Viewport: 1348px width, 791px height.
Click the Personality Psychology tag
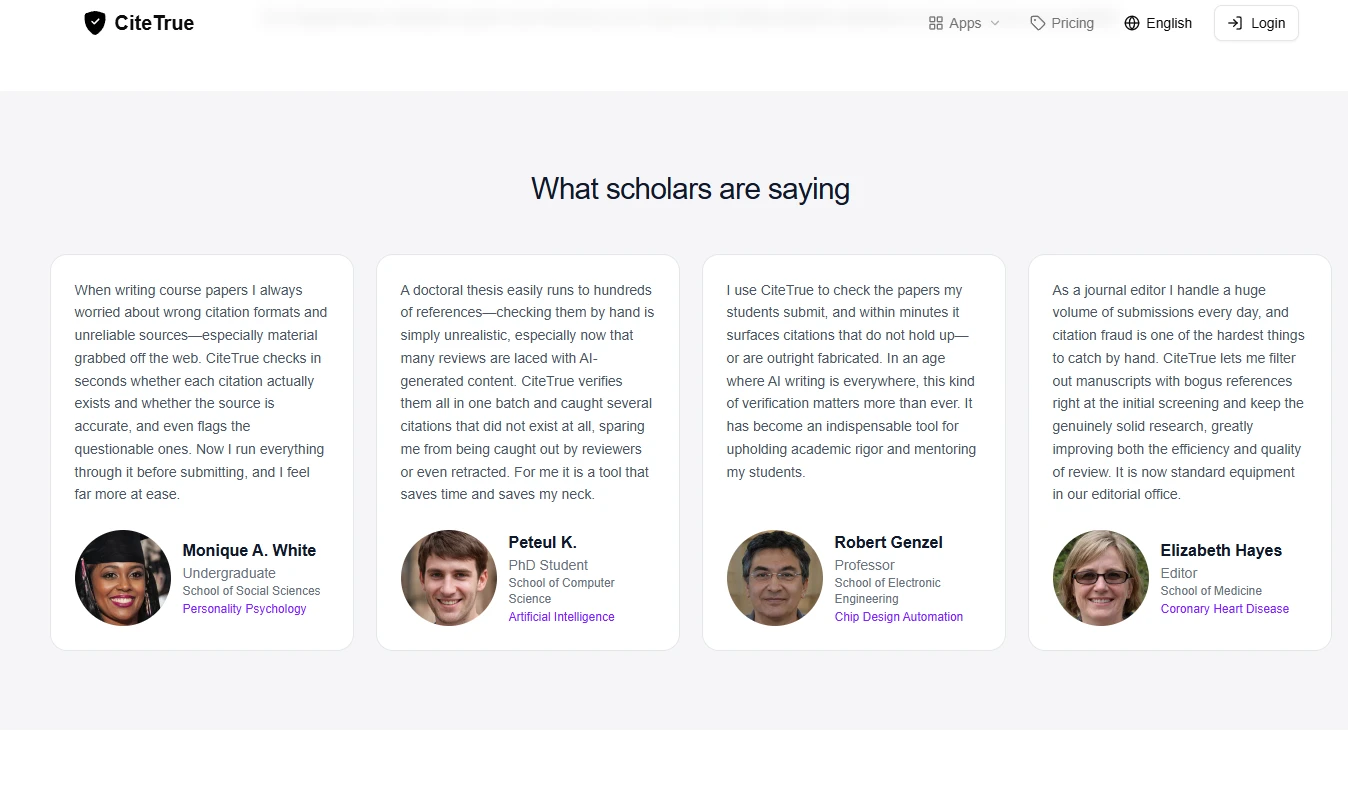point(244,609)
